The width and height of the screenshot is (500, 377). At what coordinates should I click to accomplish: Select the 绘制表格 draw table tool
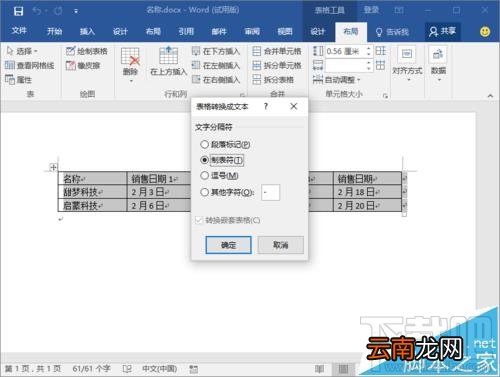click(87, 51)
